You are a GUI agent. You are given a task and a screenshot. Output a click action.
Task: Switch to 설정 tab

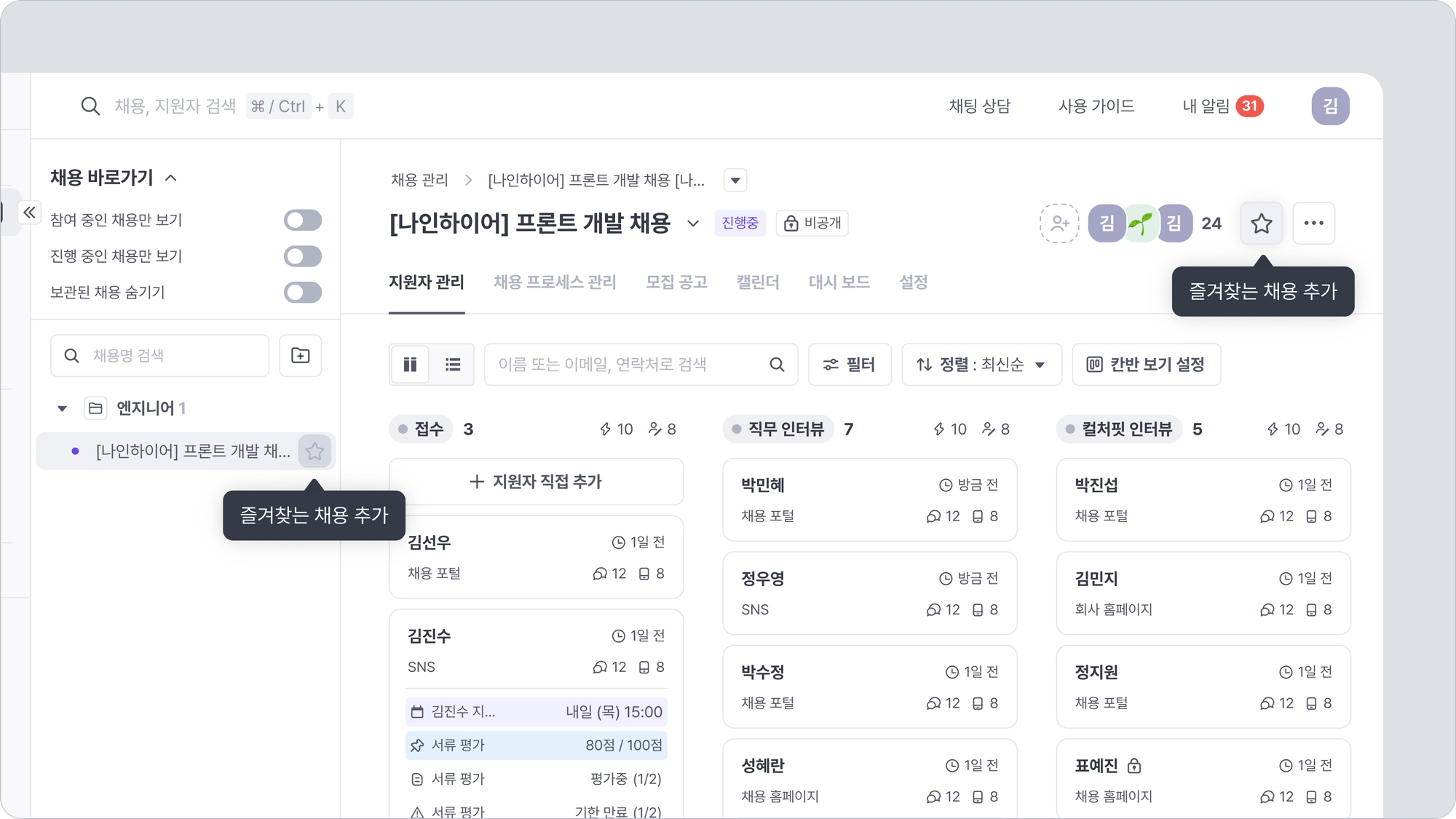point(913,282)
